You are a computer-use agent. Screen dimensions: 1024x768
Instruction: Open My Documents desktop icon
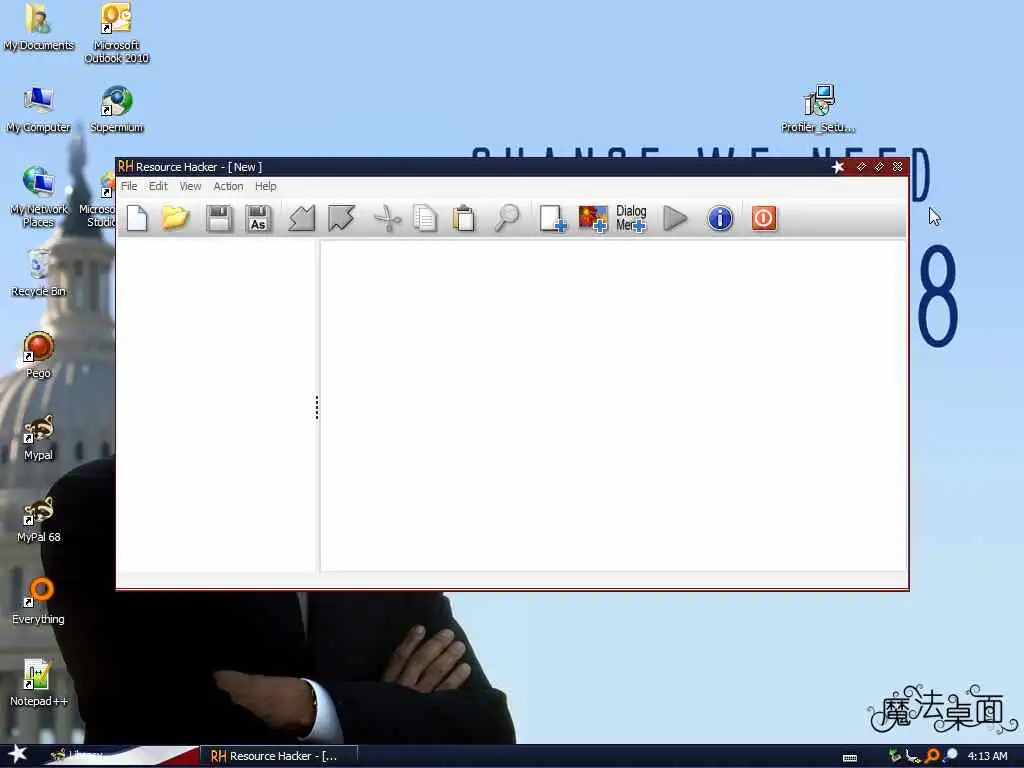(x=39, y=27)
